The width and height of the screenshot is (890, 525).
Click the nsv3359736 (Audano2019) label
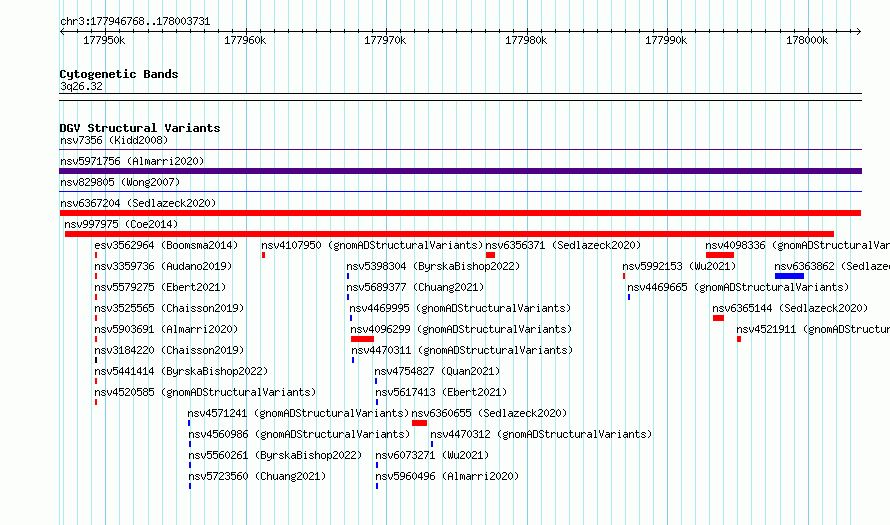[x=163, y=266]
